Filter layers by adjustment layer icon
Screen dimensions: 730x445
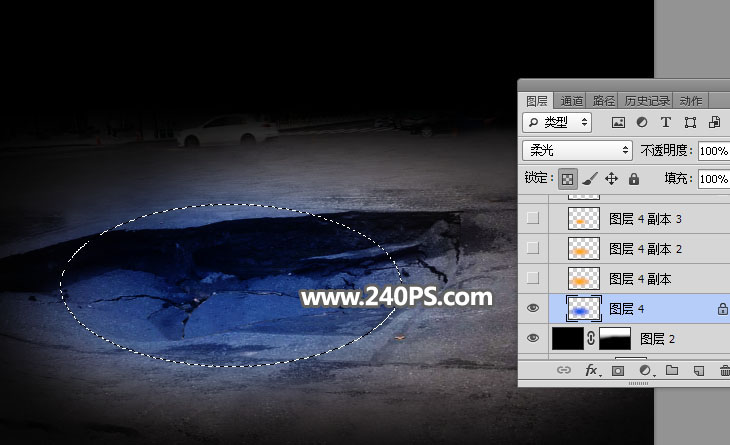pos(642,122)
